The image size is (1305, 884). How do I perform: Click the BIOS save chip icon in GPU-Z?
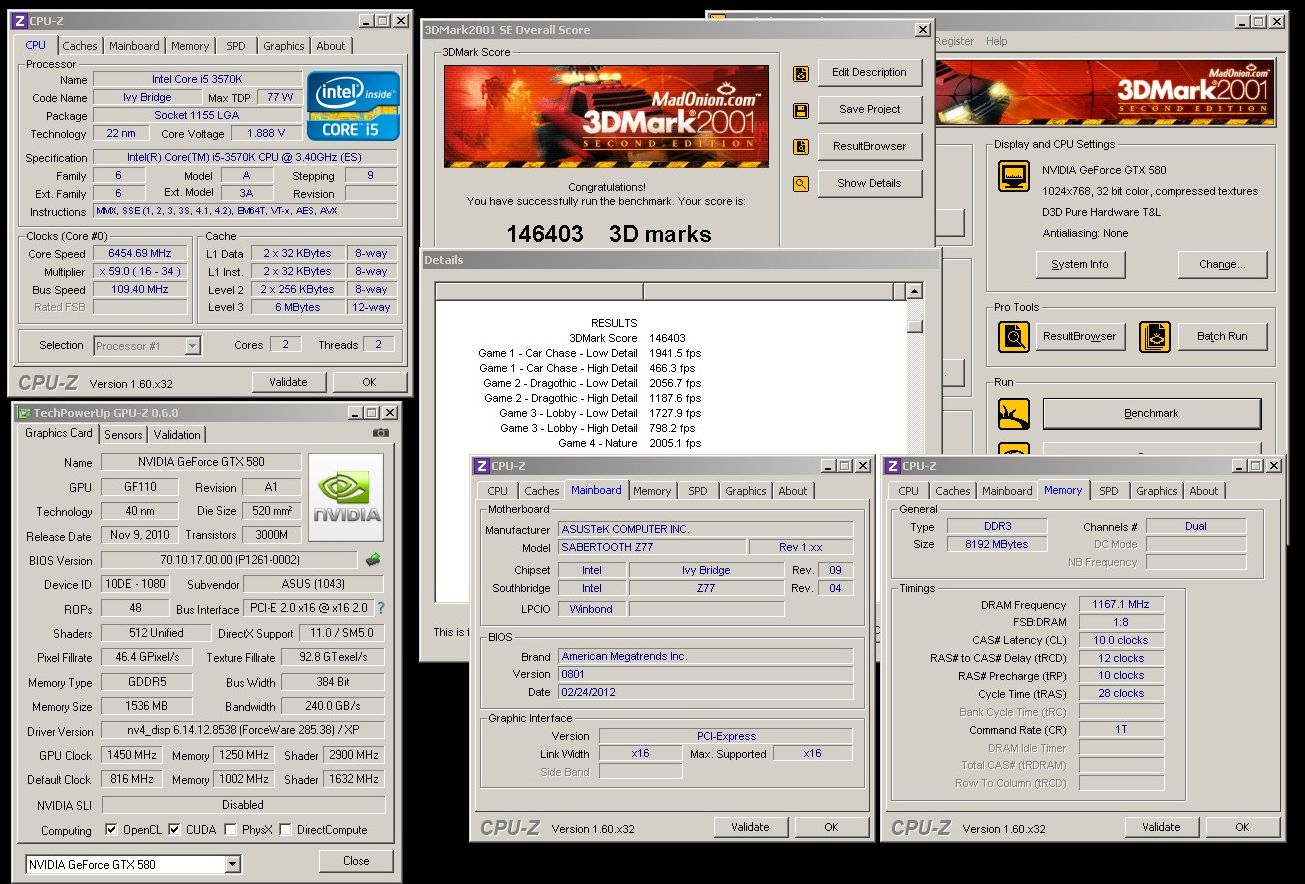coord(373,560)
